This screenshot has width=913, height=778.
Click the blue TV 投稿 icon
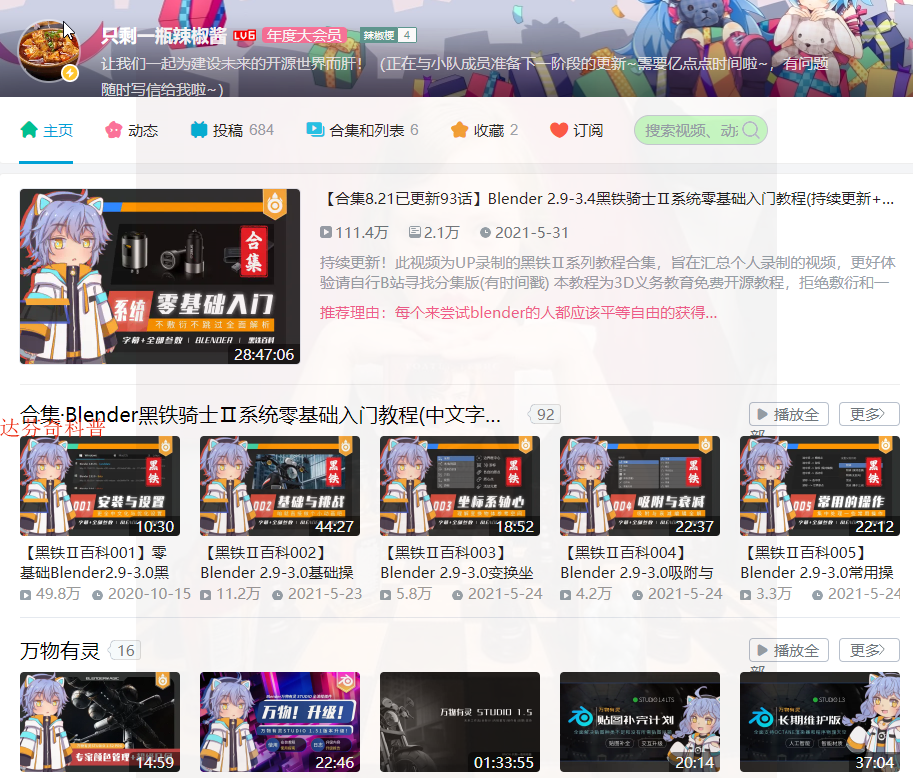point(199,130)
